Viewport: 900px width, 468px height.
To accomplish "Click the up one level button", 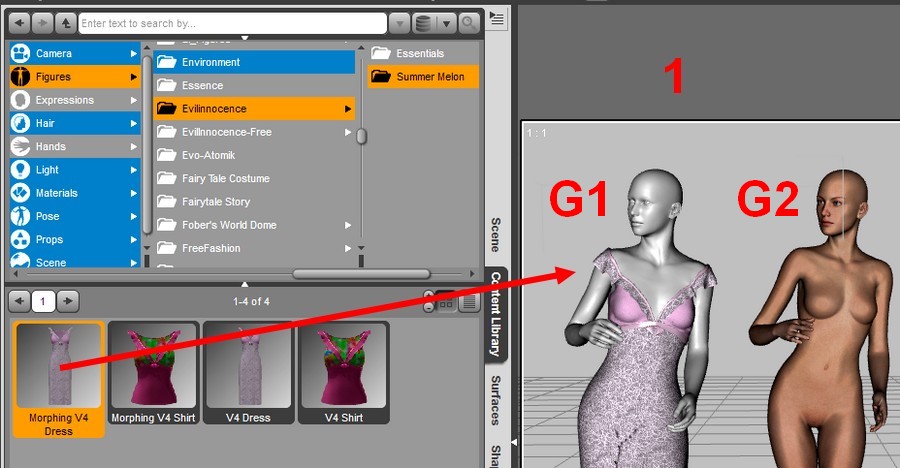I will [x=65, y=23].
